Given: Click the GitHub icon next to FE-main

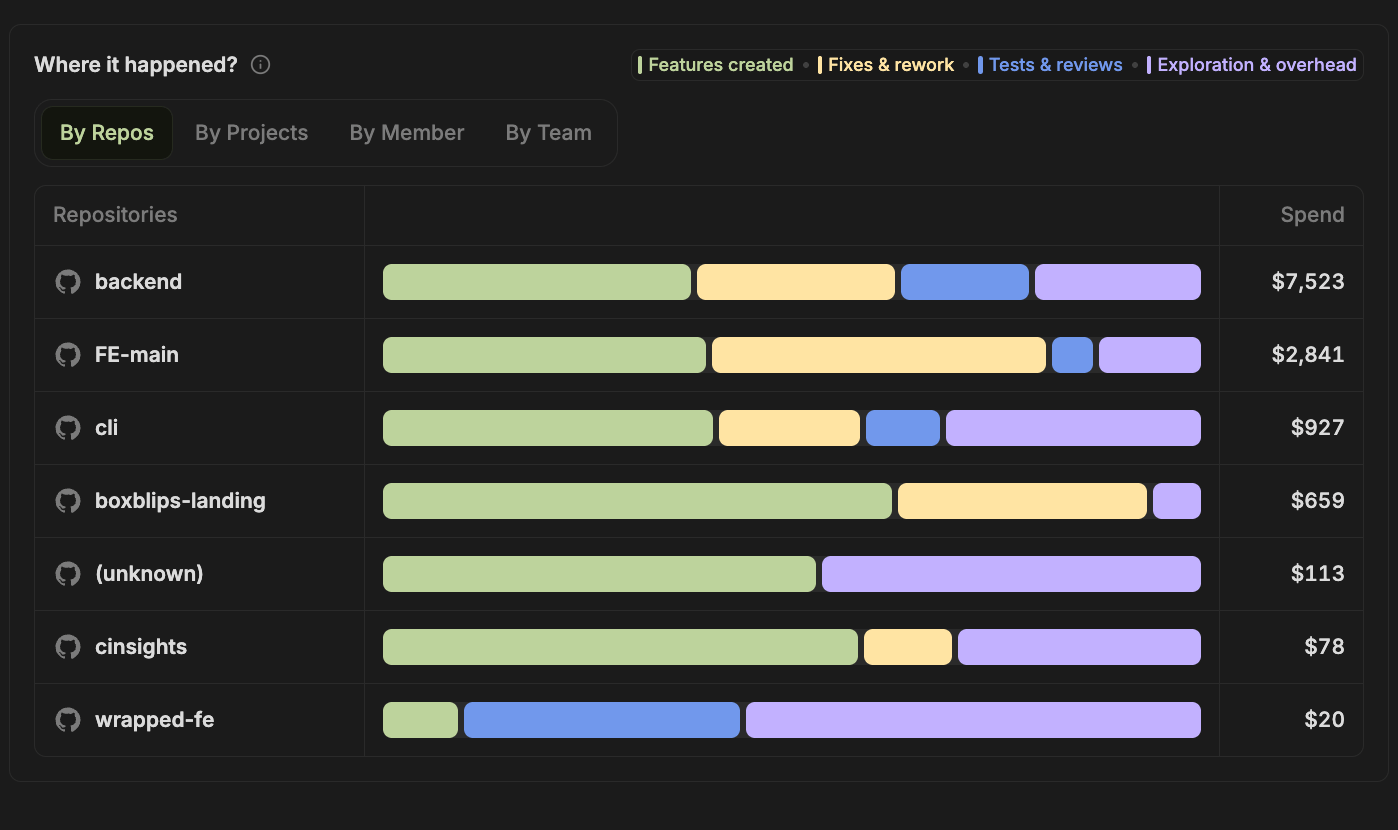Looking at the screenshot, I should [68, 355].
